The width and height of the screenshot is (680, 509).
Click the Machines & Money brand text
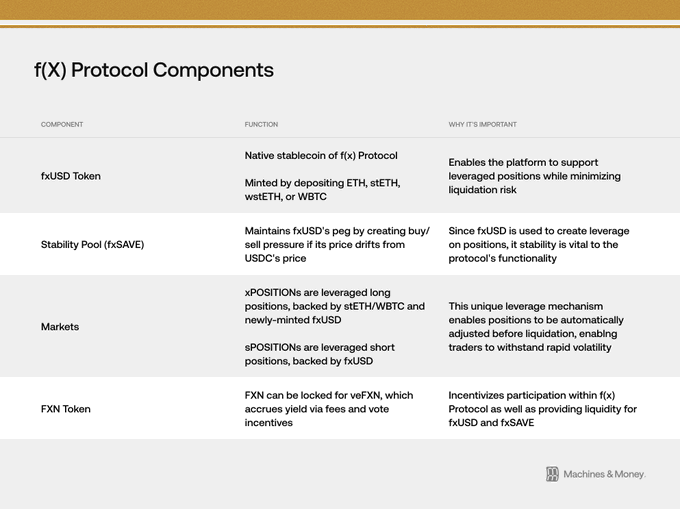point(605,474)
